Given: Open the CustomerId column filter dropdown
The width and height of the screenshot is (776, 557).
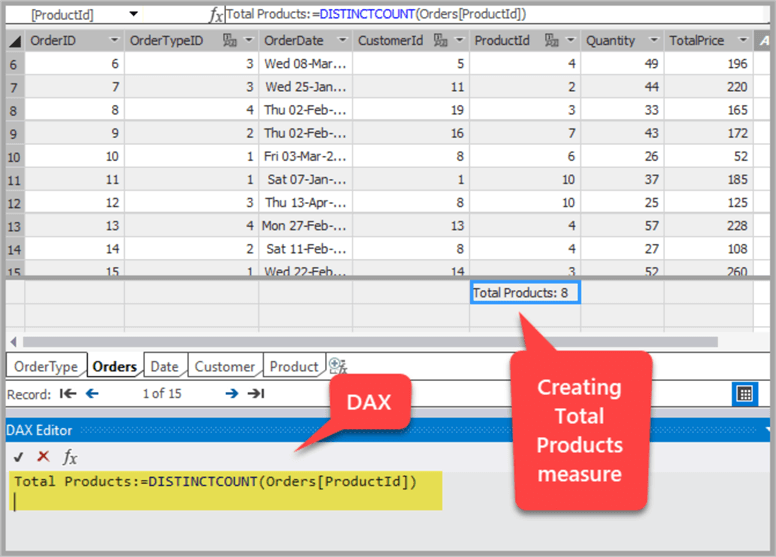Looking at the screenshot, I should 459,40.
